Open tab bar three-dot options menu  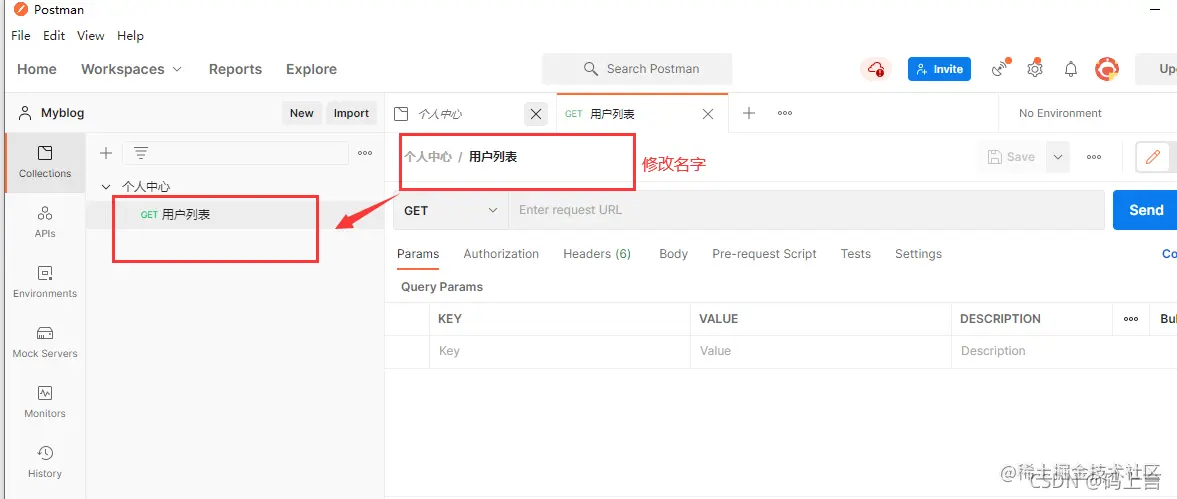click(784, 113)
